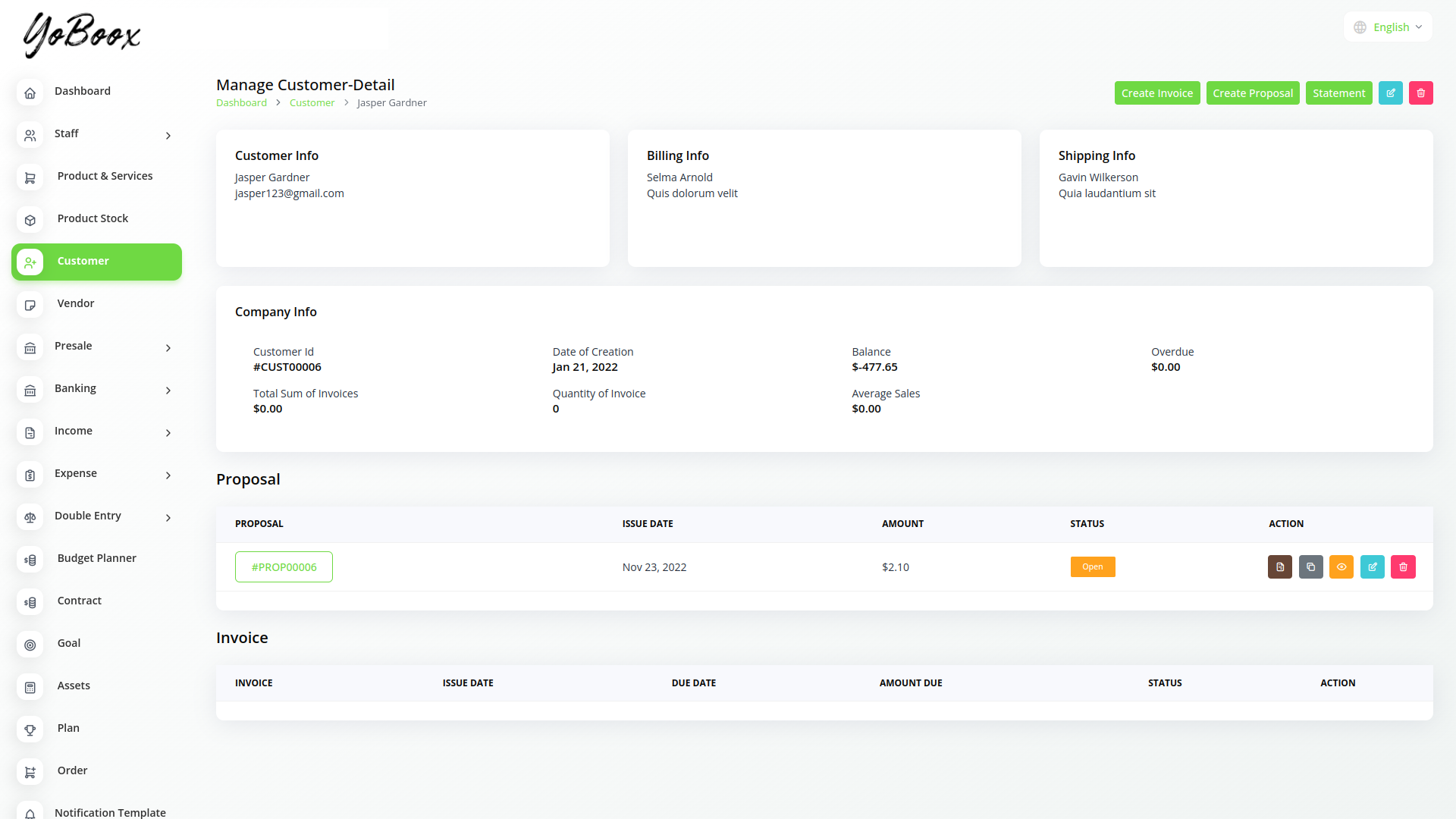Screen dimensions: 1456x819
Task: Open the #PROP00006 proposal link
Action: coord(284,567)
